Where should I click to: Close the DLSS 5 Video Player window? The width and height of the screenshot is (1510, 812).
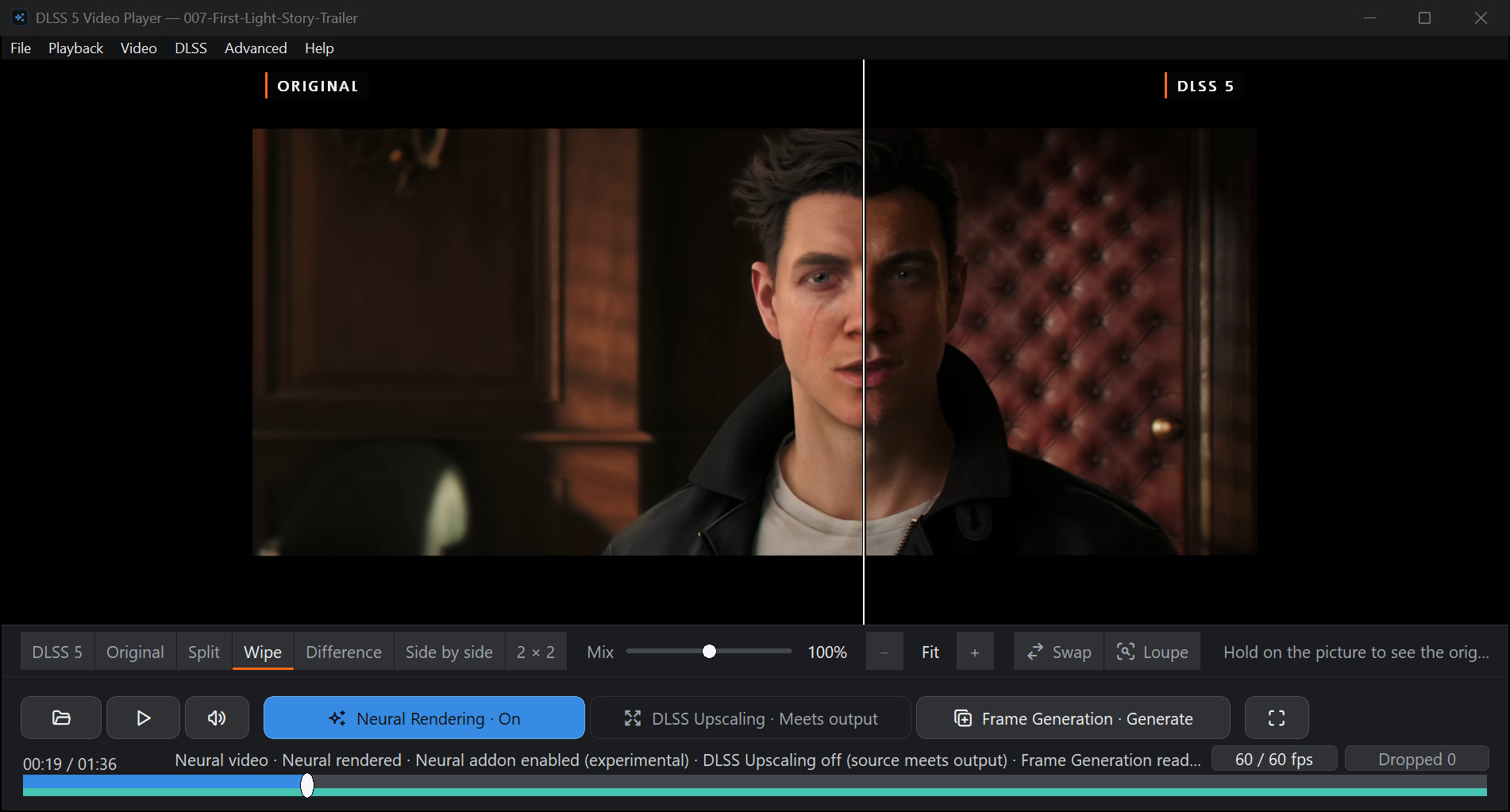click(1481, 17)
